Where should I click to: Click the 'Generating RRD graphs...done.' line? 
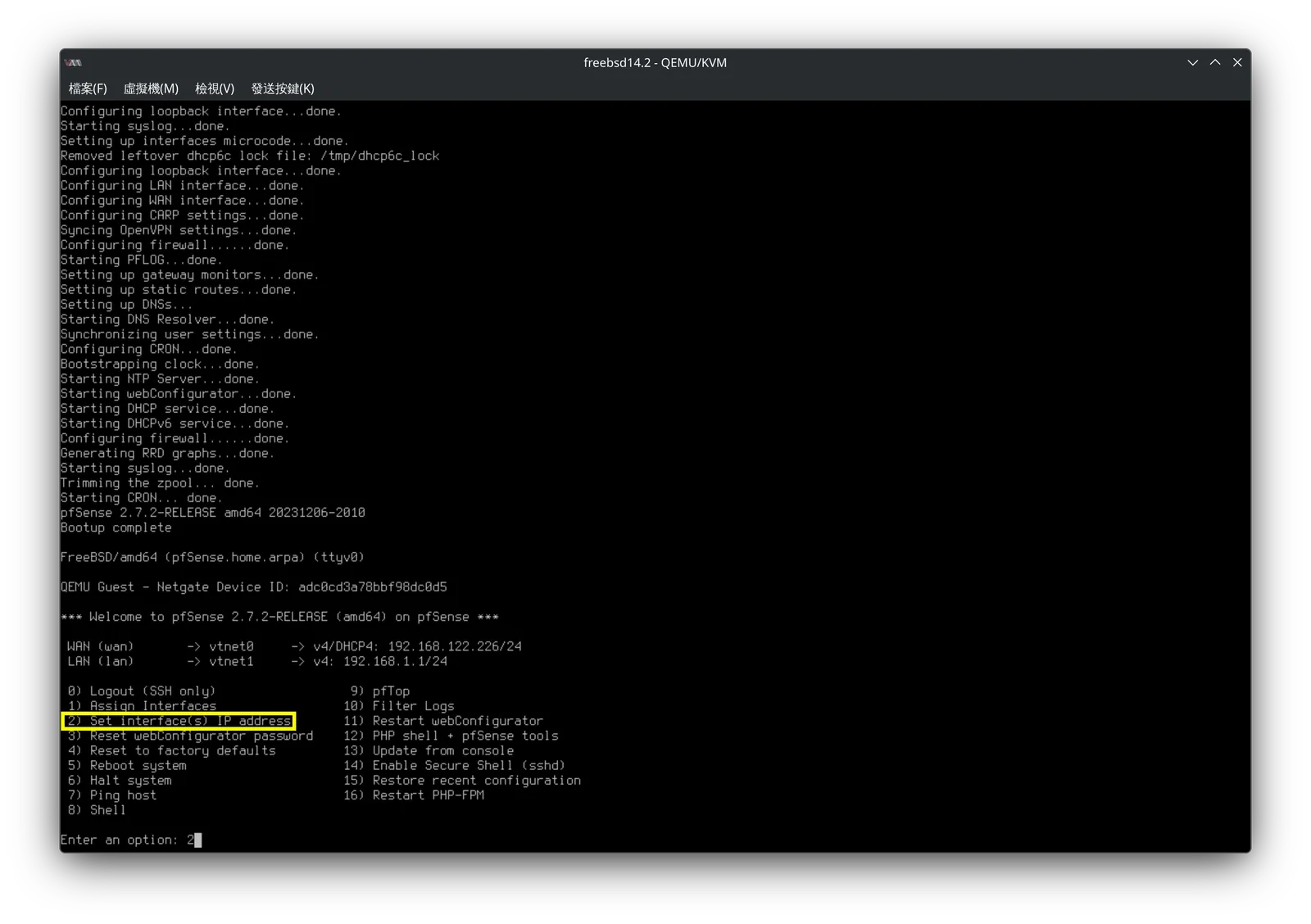tap(167, 453)
